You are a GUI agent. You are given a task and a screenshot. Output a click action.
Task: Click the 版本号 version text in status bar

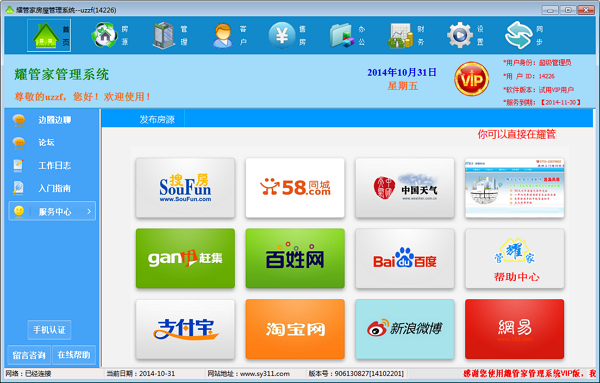(356, 373)
